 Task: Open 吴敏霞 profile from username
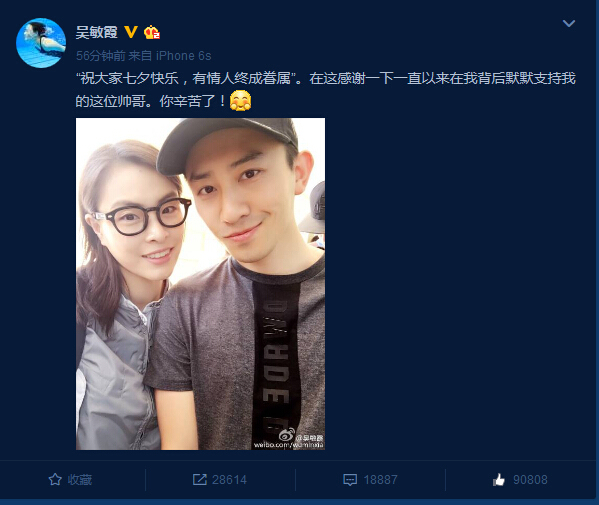[x=97, y=32]
